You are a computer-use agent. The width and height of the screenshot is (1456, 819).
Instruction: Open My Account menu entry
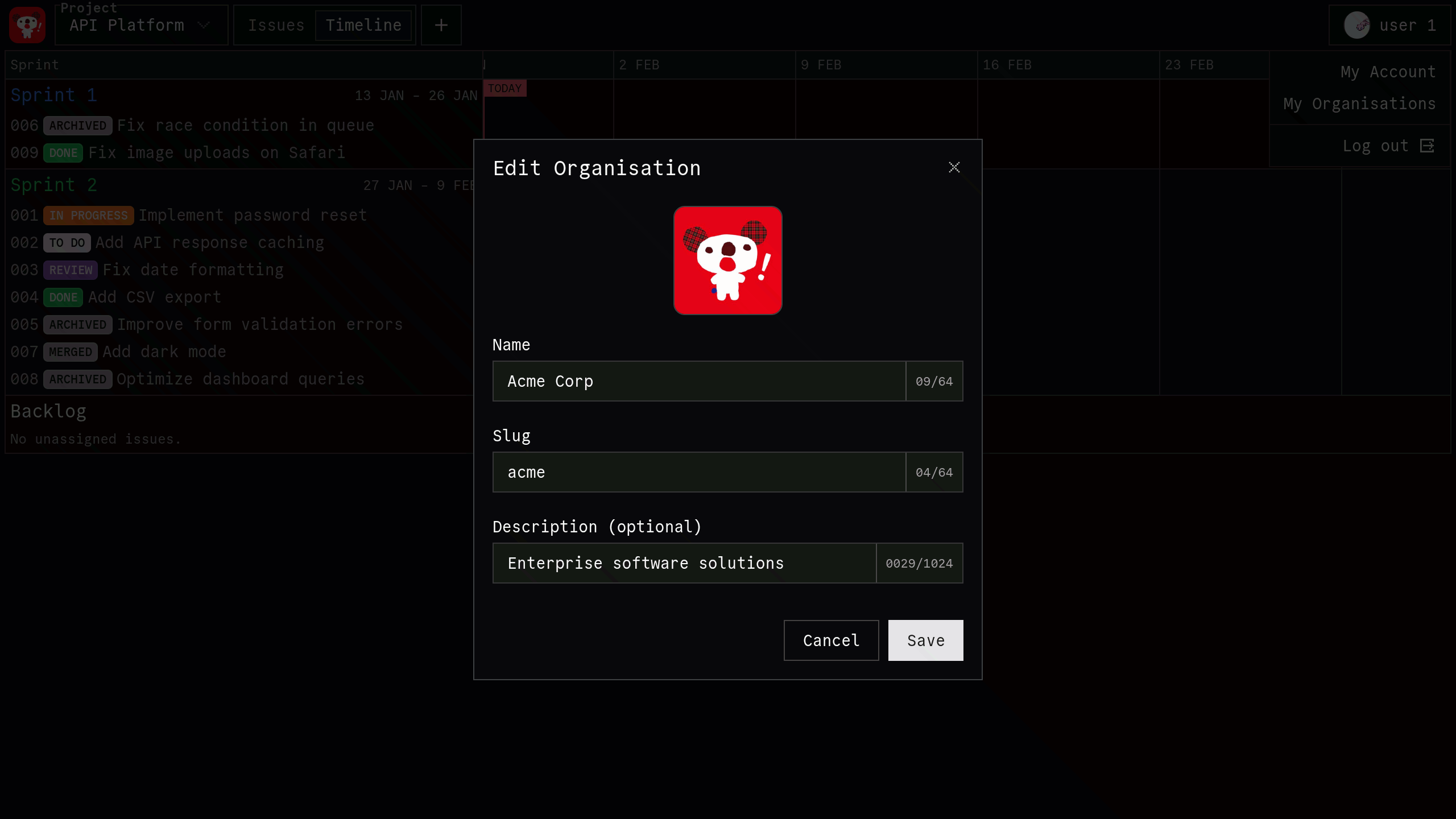click(1388, 72)
